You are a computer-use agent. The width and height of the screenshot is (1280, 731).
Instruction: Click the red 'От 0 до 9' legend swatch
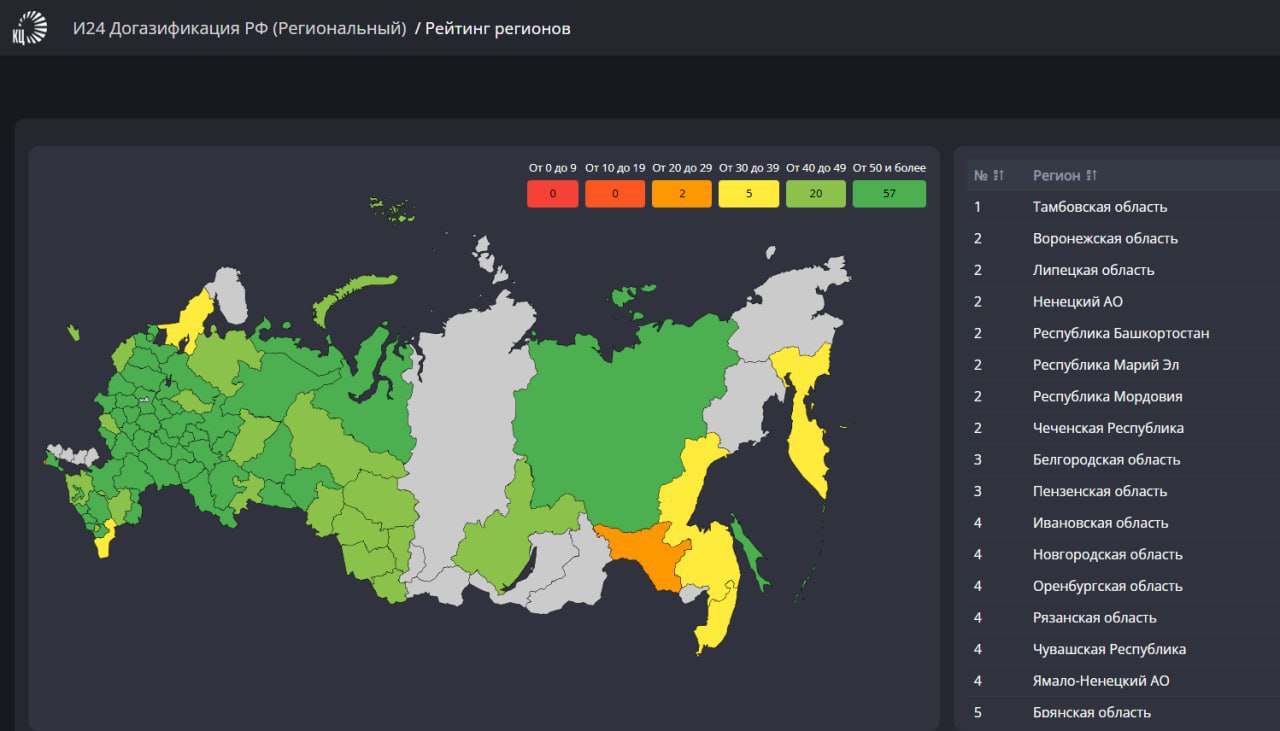(552, 194)
